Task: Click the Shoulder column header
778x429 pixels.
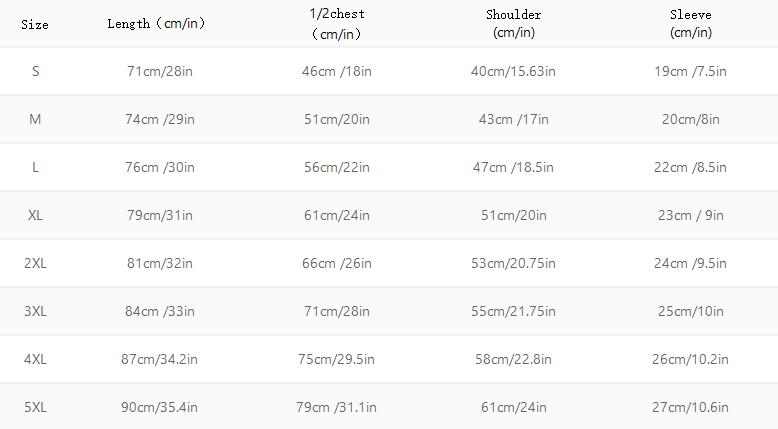Action: [x=513, y=24]
